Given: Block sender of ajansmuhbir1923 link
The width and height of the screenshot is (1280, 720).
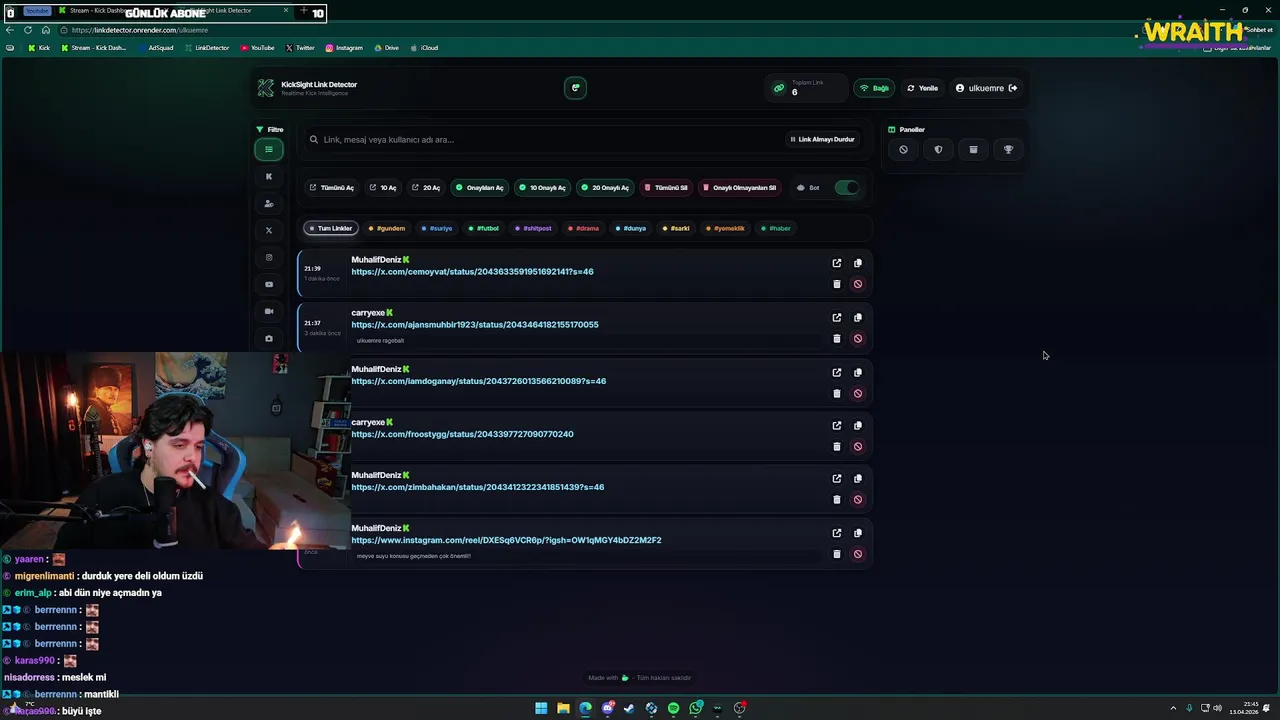Looking at the screenshot, I should (857, 338).
